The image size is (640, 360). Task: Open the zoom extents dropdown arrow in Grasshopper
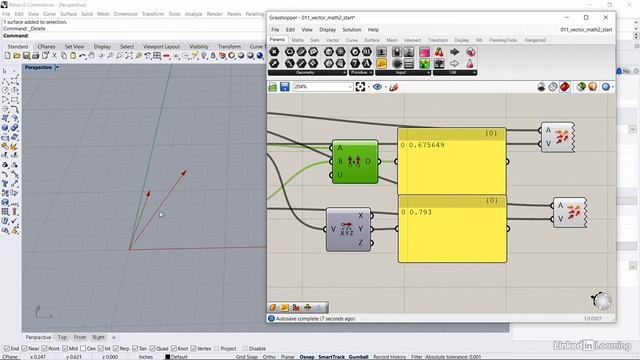click(369, 87)
